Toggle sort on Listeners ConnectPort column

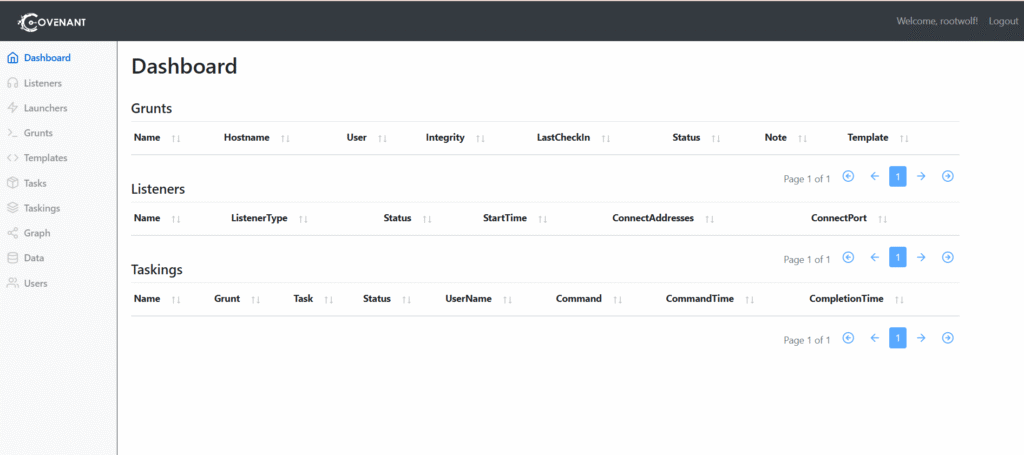tap(883, 219)
